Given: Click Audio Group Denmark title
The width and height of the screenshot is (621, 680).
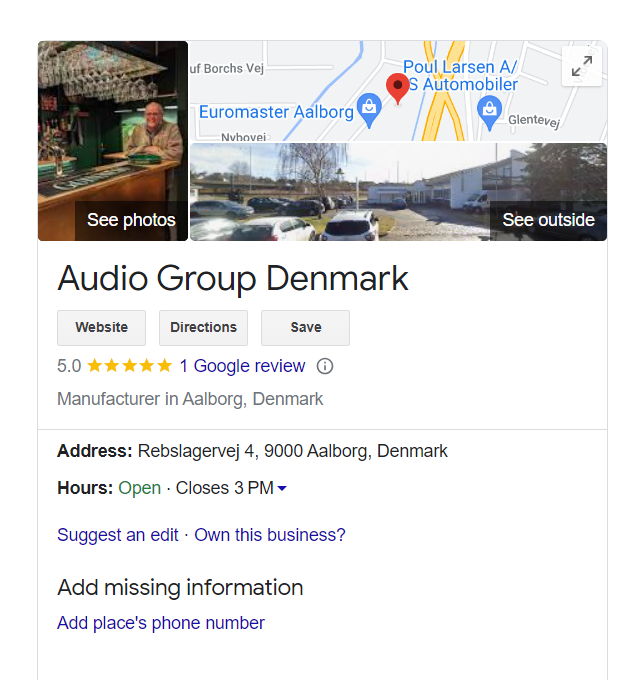Looking at the screenshot, I should pos(233,278).
